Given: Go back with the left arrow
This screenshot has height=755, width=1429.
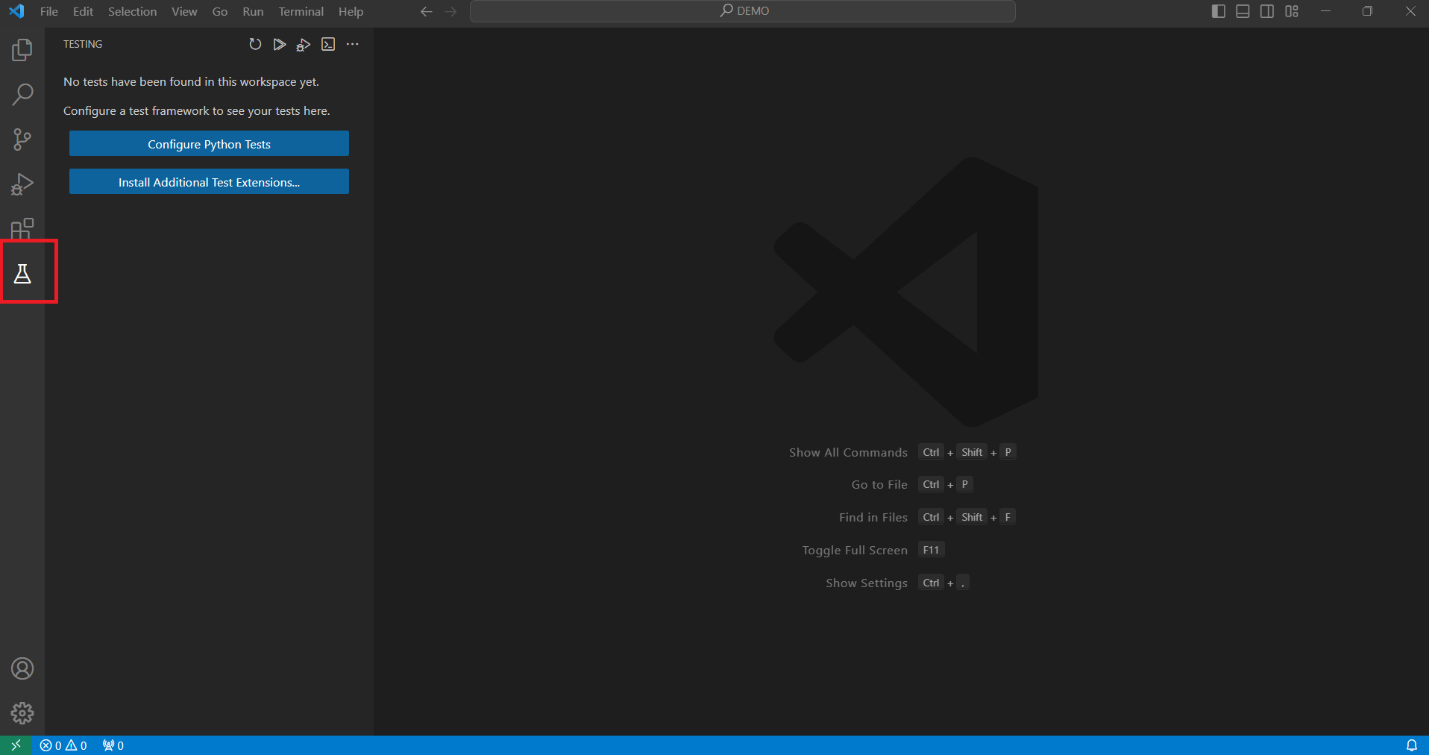Looking at the screenshot, I should tap(426, 12).
